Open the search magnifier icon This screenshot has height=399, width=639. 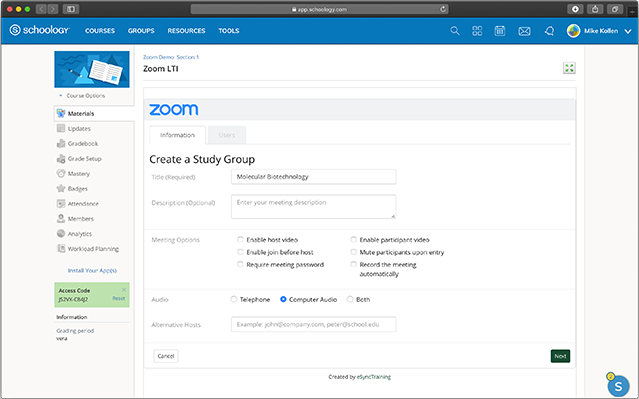coord(455,31)
